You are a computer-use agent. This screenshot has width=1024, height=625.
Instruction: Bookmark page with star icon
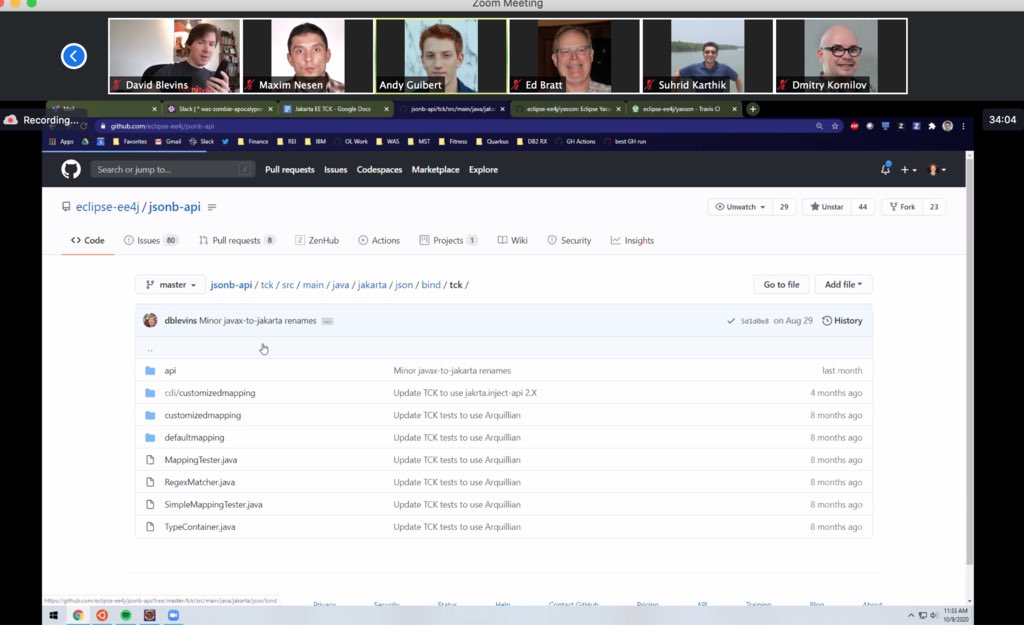(835, 126)
